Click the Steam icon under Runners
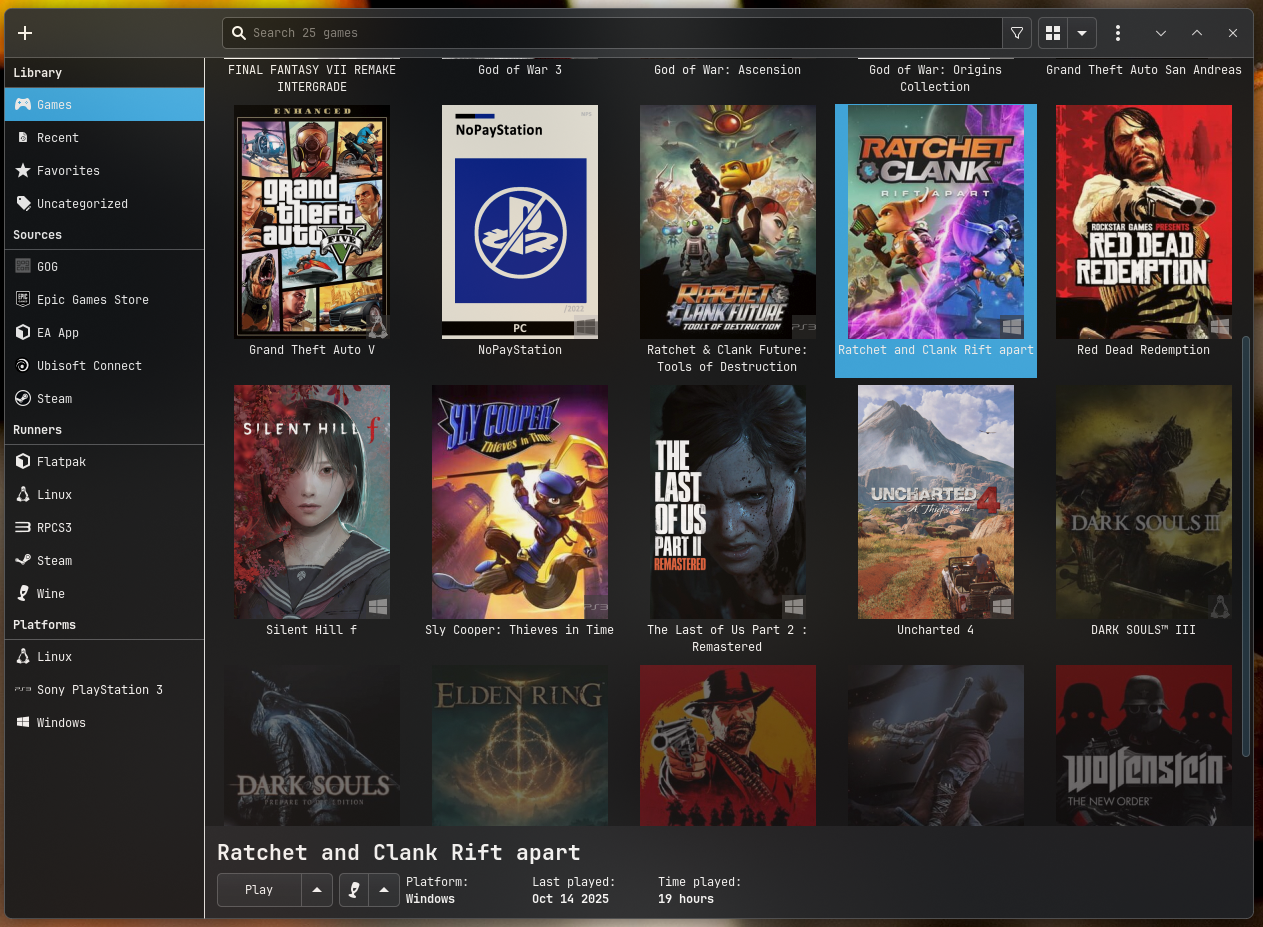 23,560
